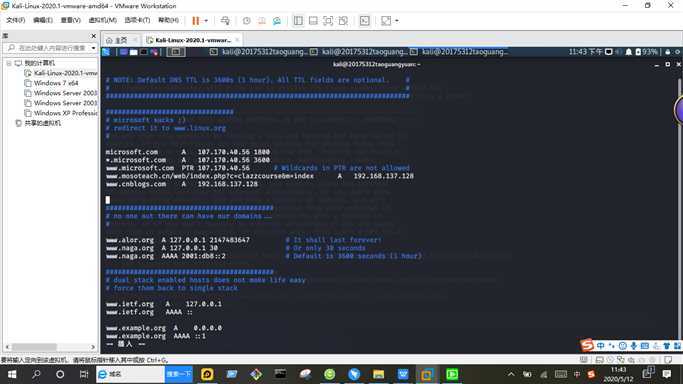
Task: Open the library search filter dropdown
Action: pos(94,47)
